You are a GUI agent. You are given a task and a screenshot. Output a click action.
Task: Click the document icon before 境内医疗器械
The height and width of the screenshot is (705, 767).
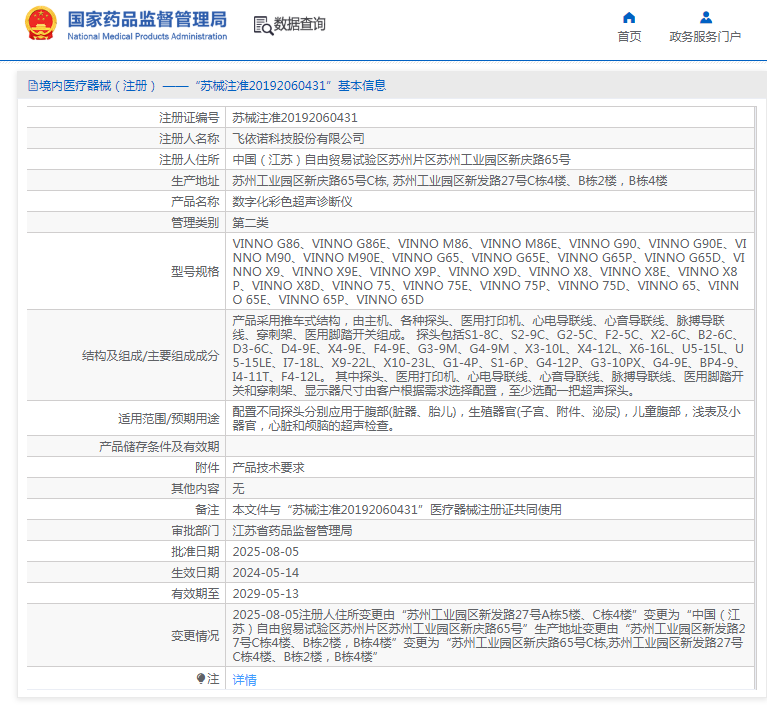coord(32,86)
